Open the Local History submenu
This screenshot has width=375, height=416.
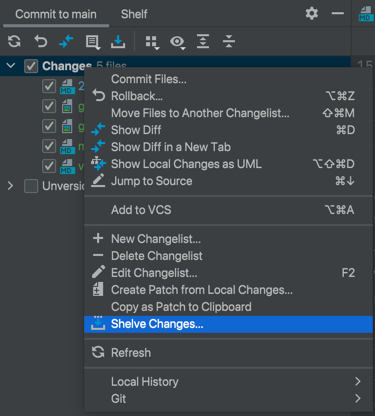(x=228, y=382)
